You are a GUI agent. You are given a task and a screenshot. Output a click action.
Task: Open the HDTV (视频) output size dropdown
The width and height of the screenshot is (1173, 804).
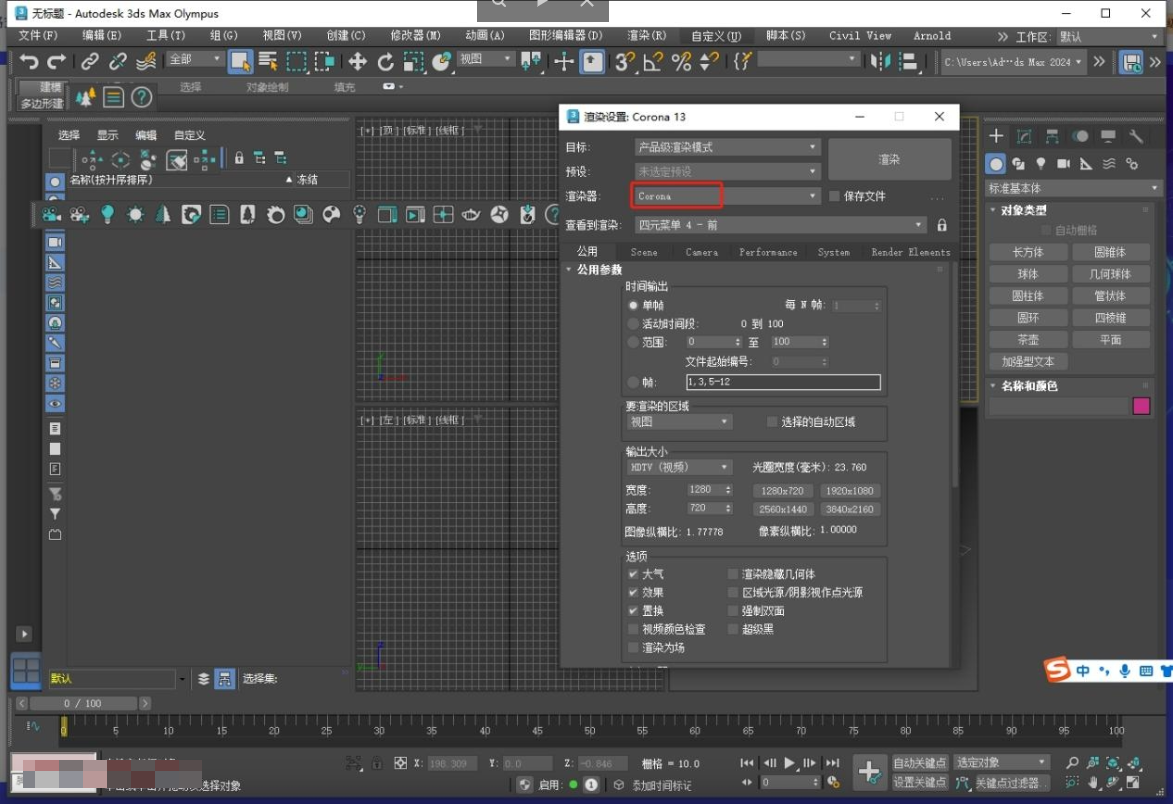tap(680, 467)
